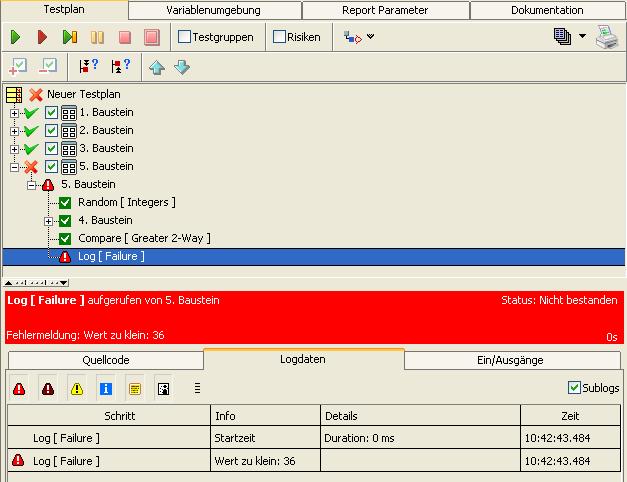The height and width of the screenshot is (482, 627).
Task: Click the blue move down arrow
Action: 181,67
